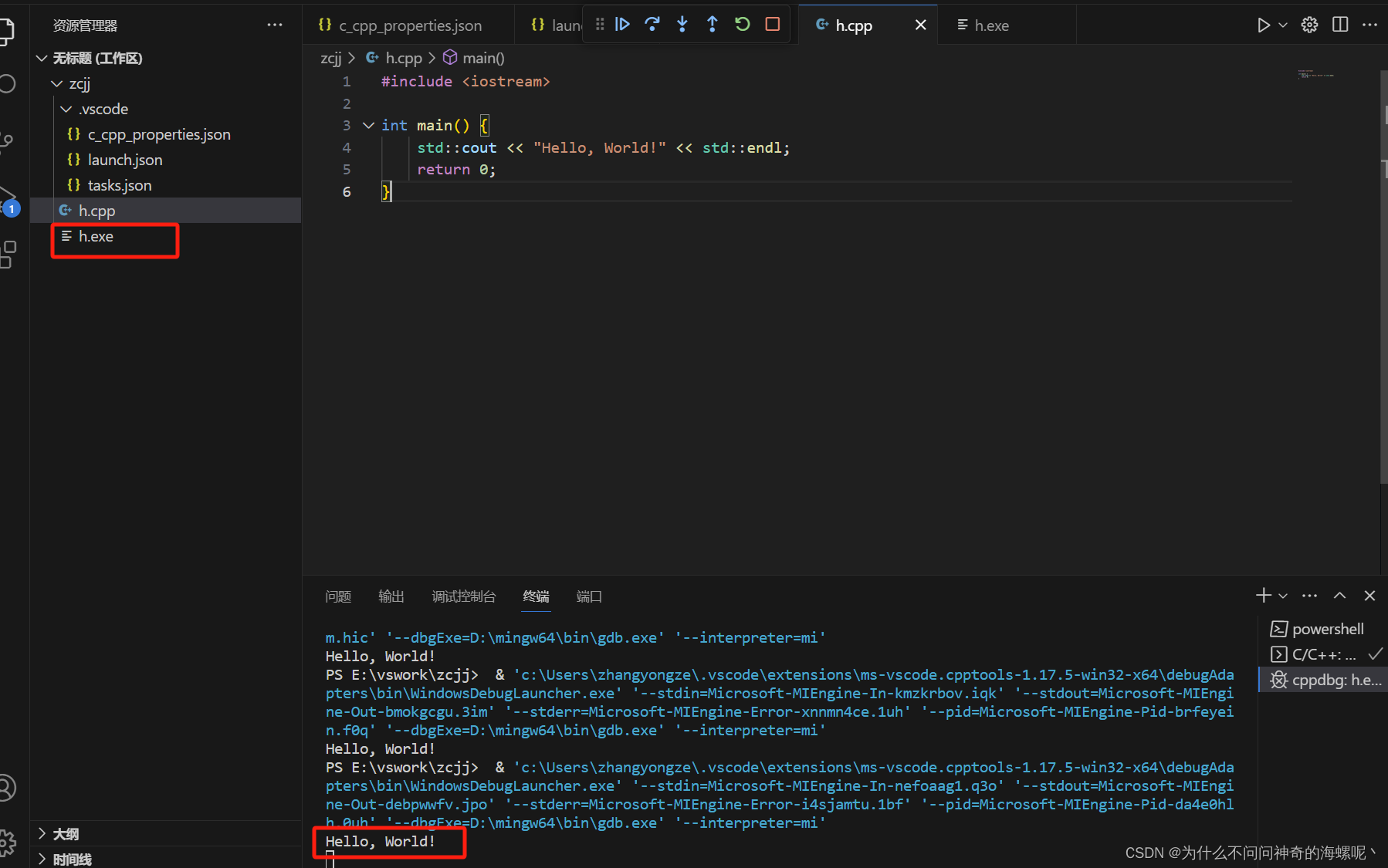
Task: Maximize the terminal panel
Action: (1340, 596)
